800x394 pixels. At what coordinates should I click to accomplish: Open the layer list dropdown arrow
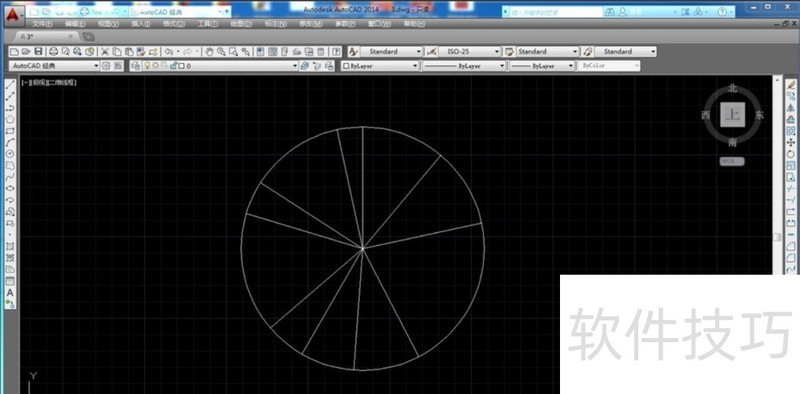point(294,66)
